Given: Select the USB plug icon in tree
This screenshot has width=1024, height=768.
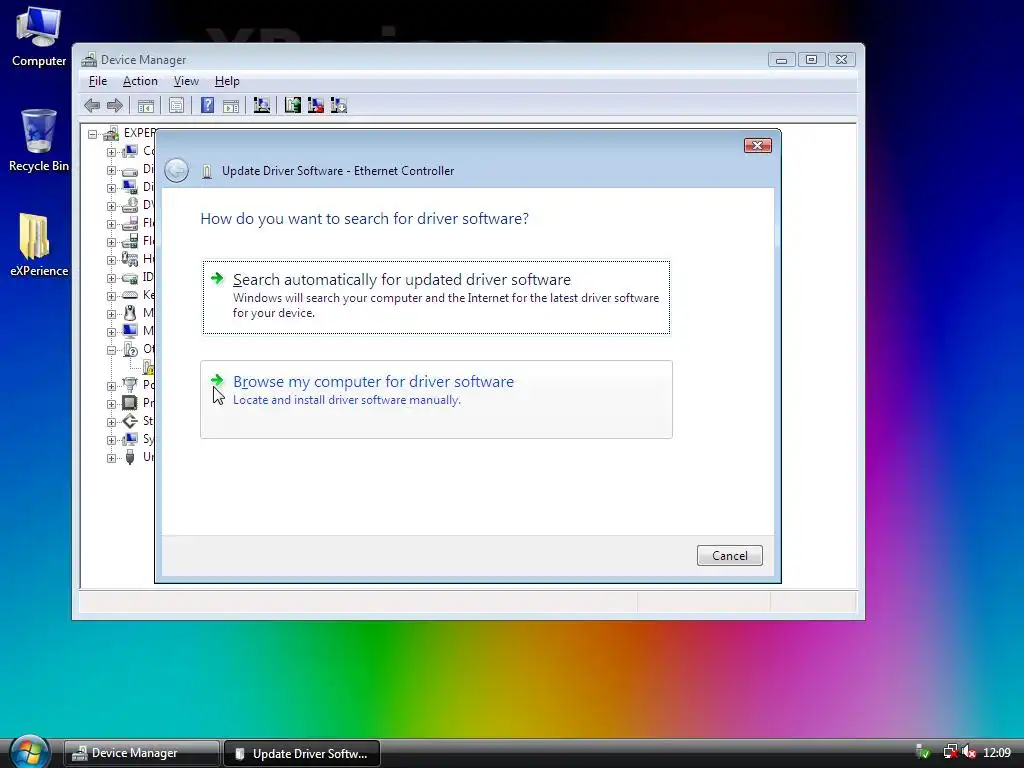Looking at the screenshot, I should [130, 456].
